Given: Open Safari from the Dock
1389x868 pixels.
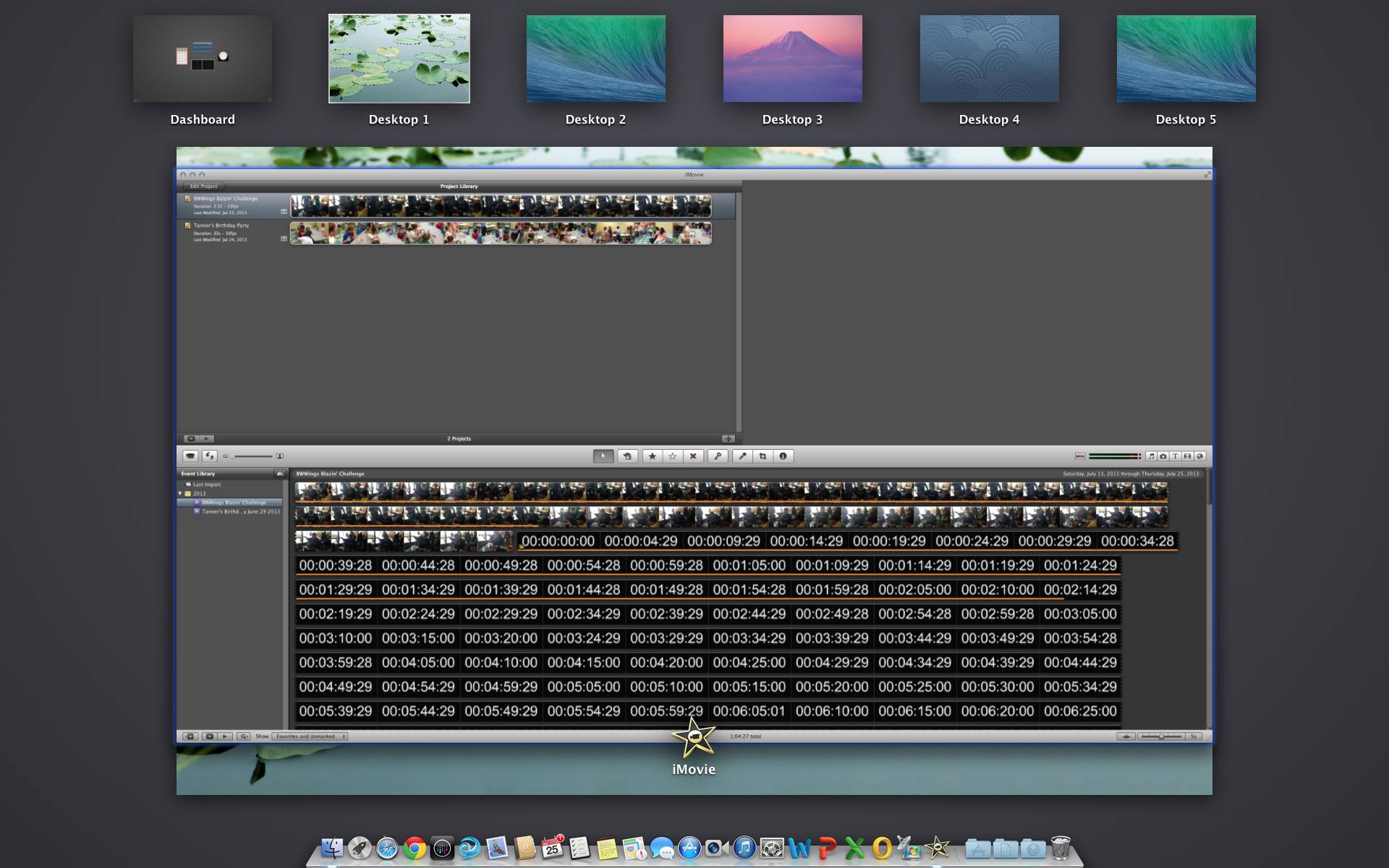Looking at the screenshot, I should (x=387, y=848).
